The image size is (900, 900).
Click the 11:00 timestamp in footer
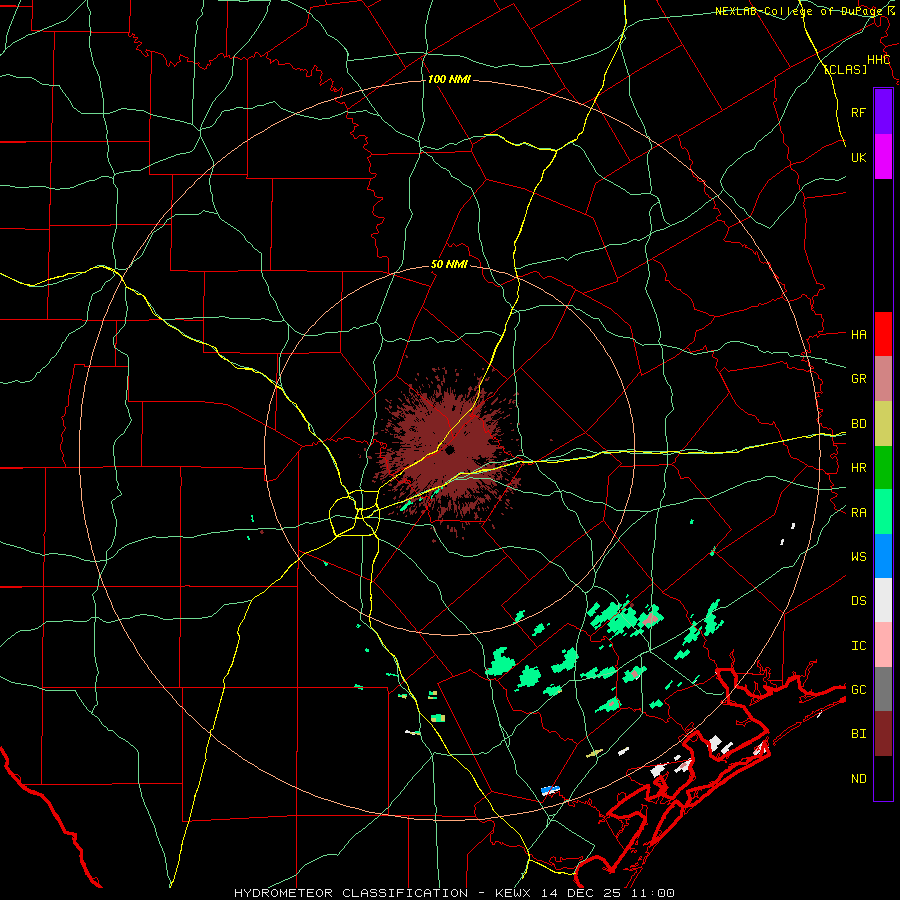pyautogui.click(x=652, y=893)
